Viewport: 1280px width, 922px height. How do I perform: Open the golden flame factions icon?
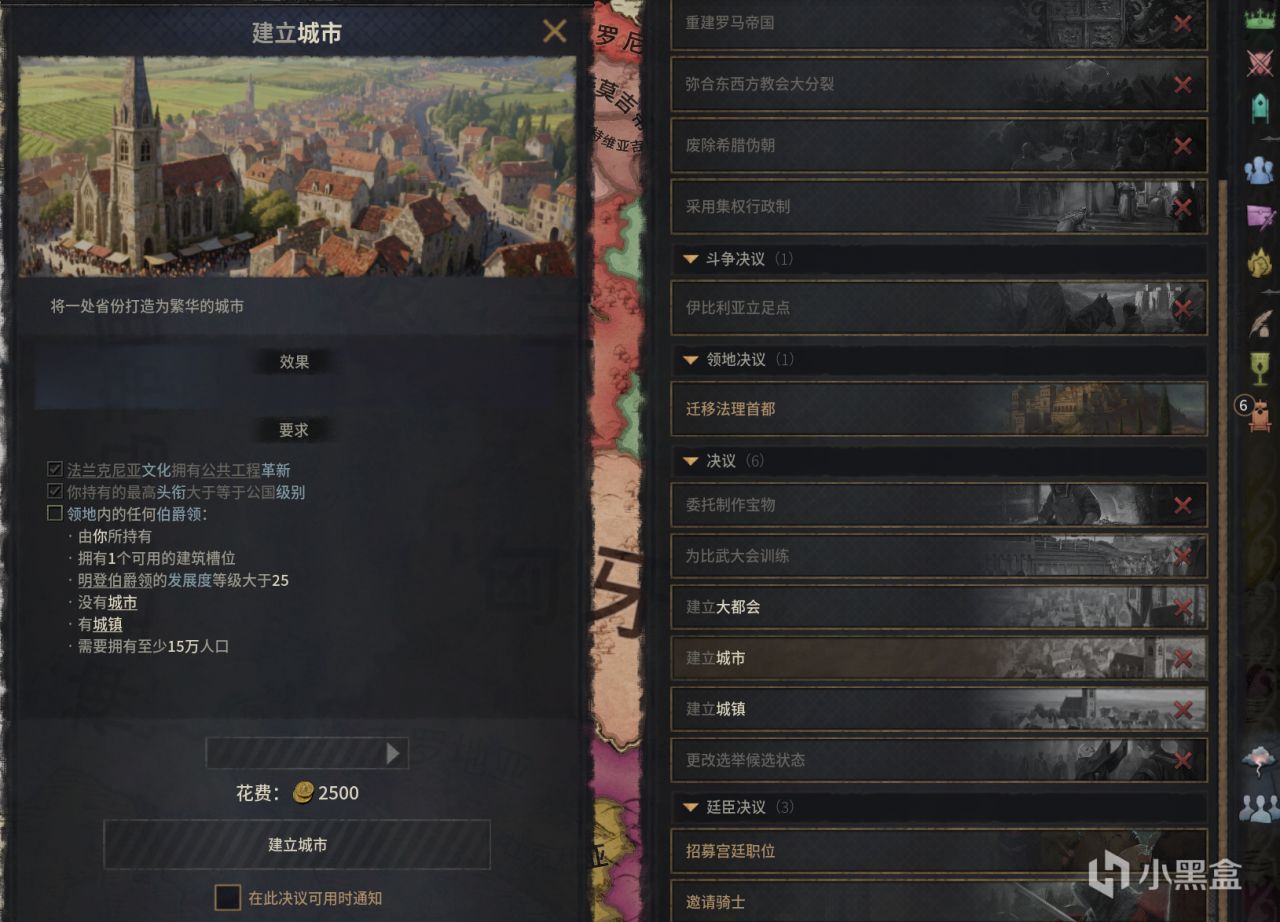[x=1259, y=263]
